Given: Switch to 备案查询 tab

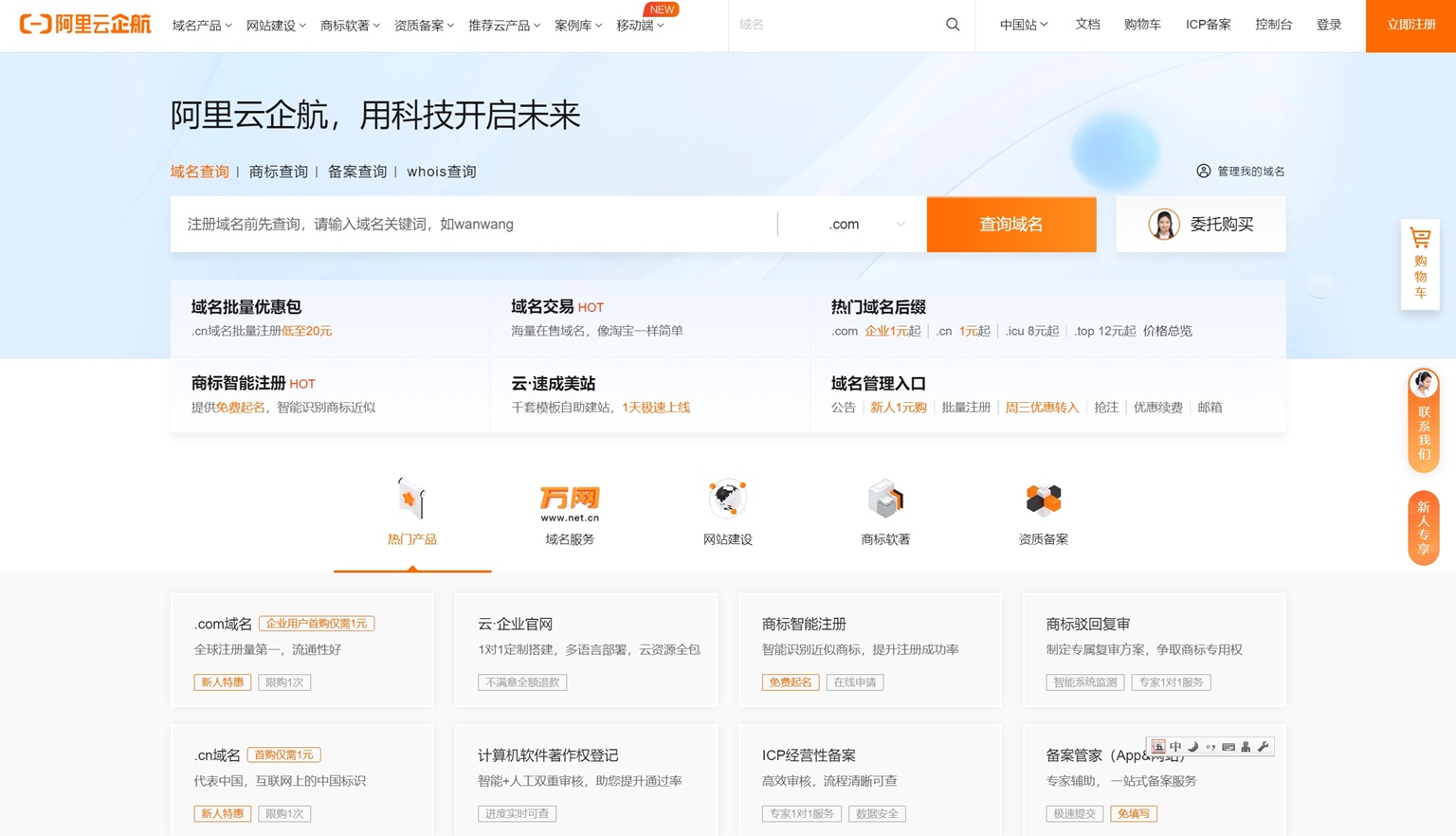Looking at the screenshot, I should point(357,172).
